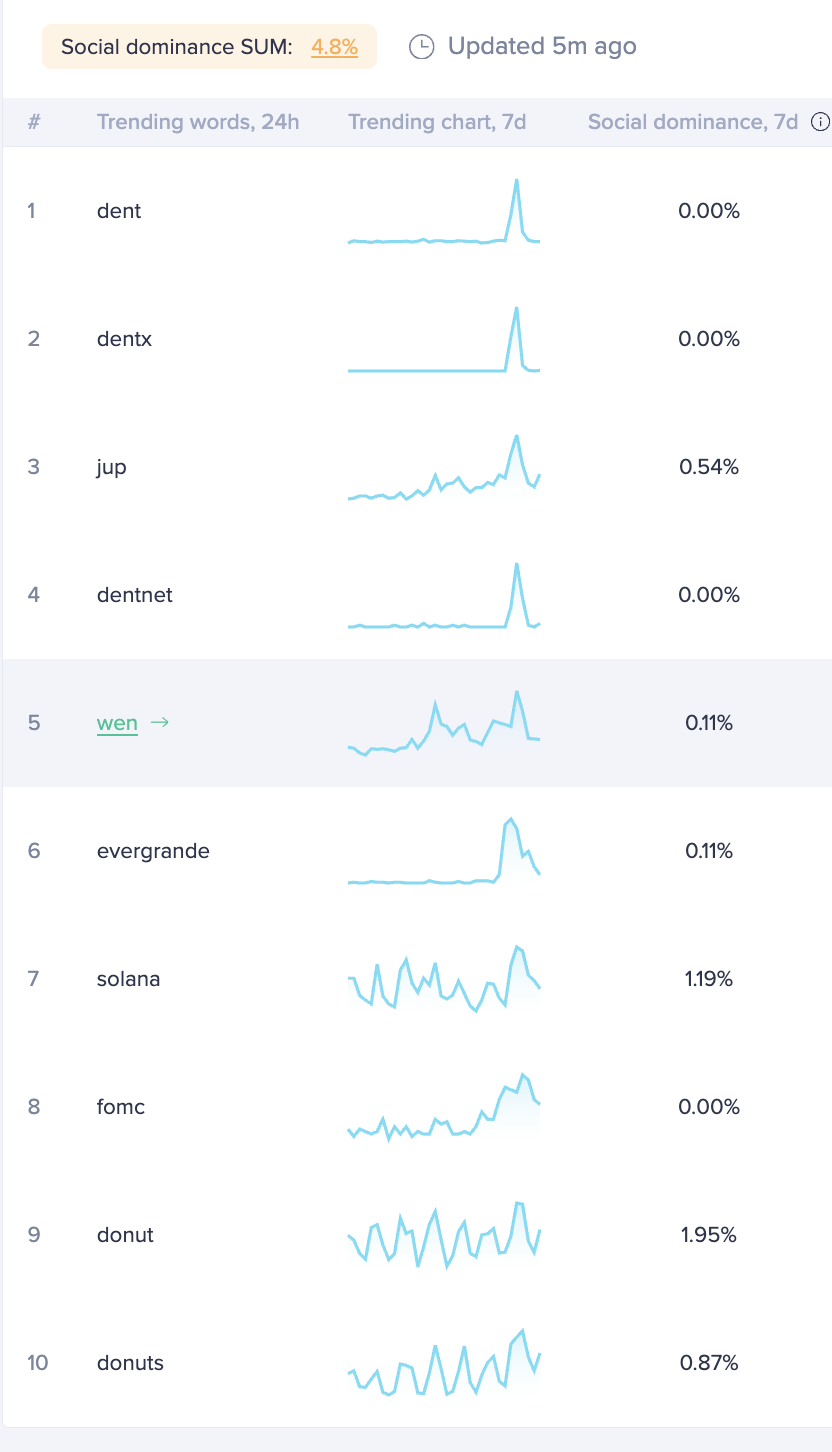This screenshot has height=1452, width=832.
Task: Click the sparkline chart for fomc
Action: coord(444,1107)
